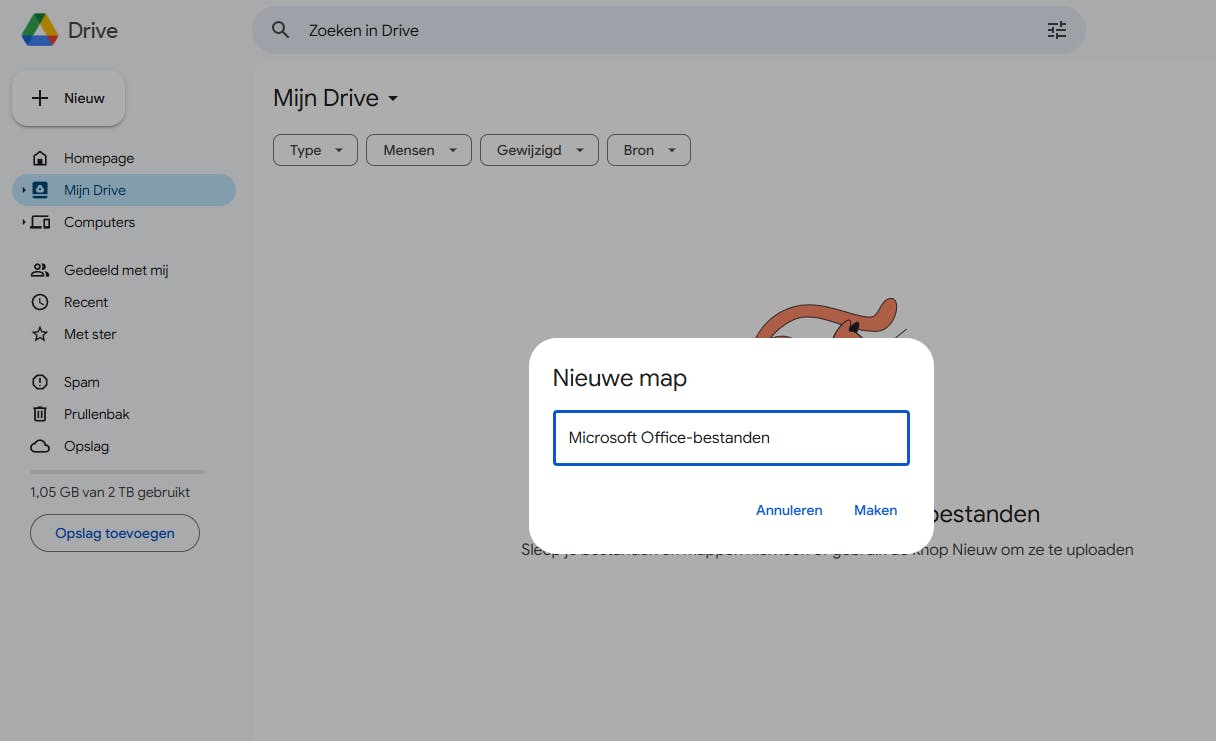Open Prullenbak section

pos(124,414)
